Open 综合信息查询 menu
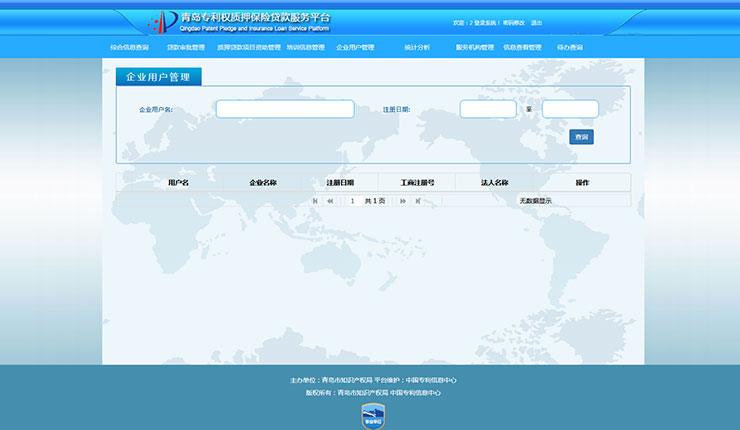The height and width of the screenshot is (430, 740). click(x=129, y=47)
